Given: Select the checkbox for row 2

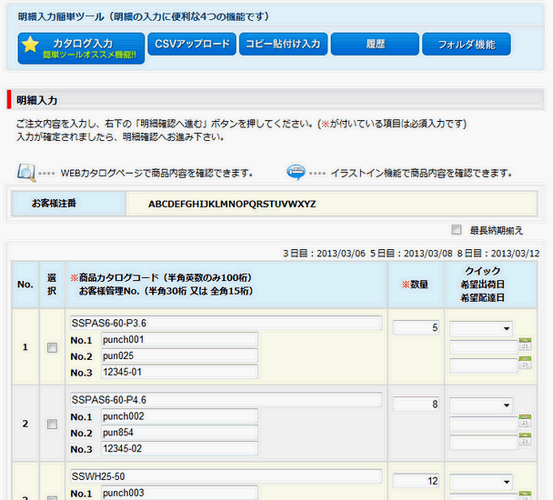Looking at the screenshot, I should (x=52, y=424).
